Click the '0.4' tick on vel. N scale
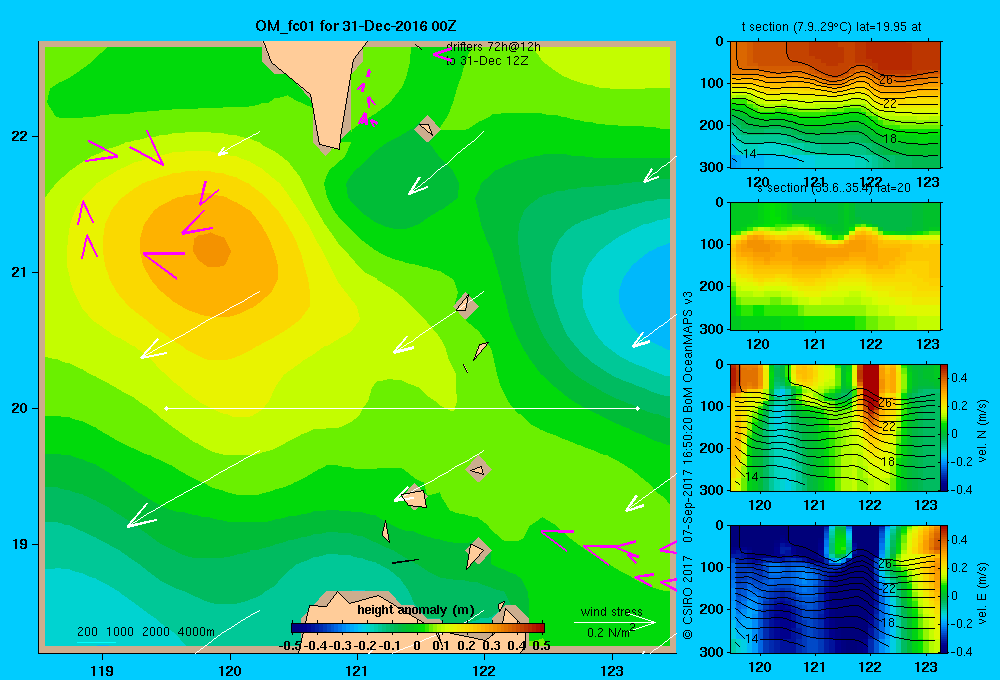The width and height of the screenshot is (1000, 680). pyautogui.click(x=959, y=378)
